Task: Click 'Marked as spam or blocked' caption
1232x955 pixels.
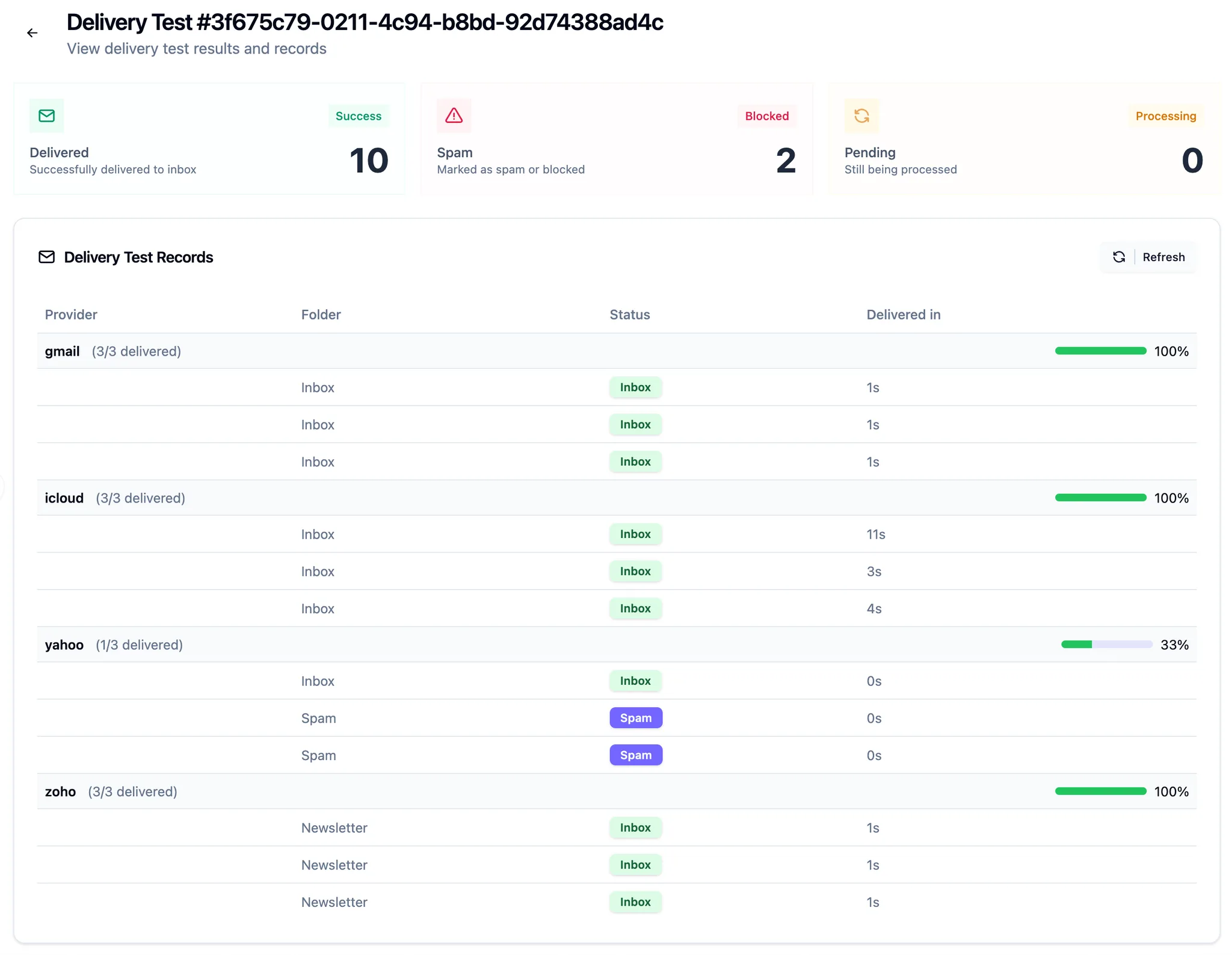Action: (511, 170)
